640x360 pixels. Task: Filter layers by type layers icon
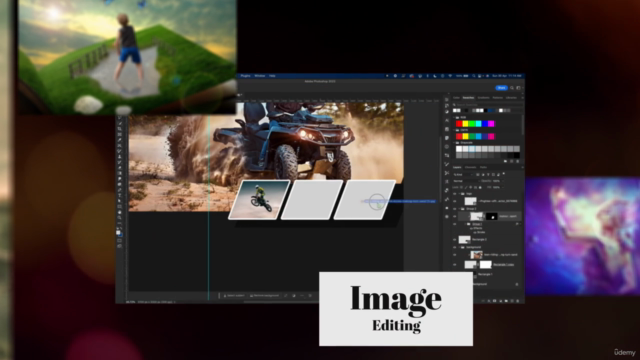pos(488,174)
